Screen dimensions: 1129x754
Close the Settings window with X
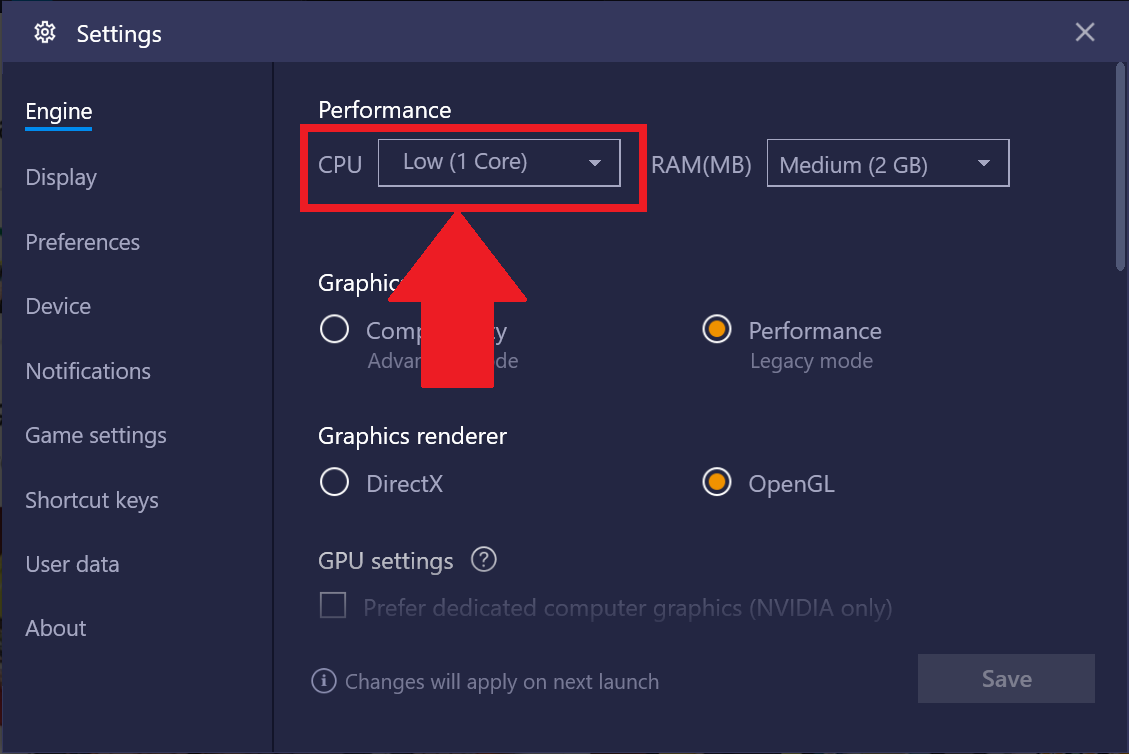coord(1084,32)
